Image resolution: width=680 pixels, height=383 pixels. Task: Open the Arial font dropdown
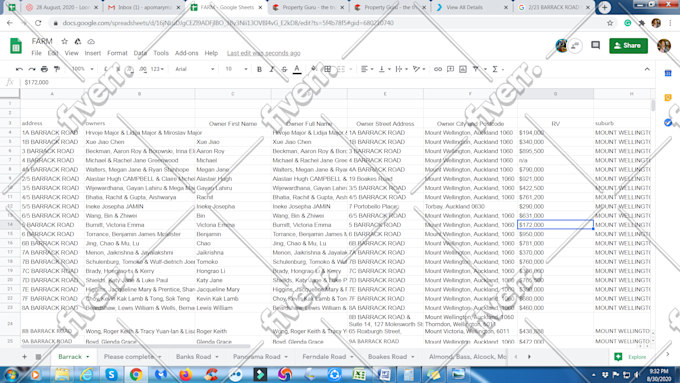tap(195, 69)
